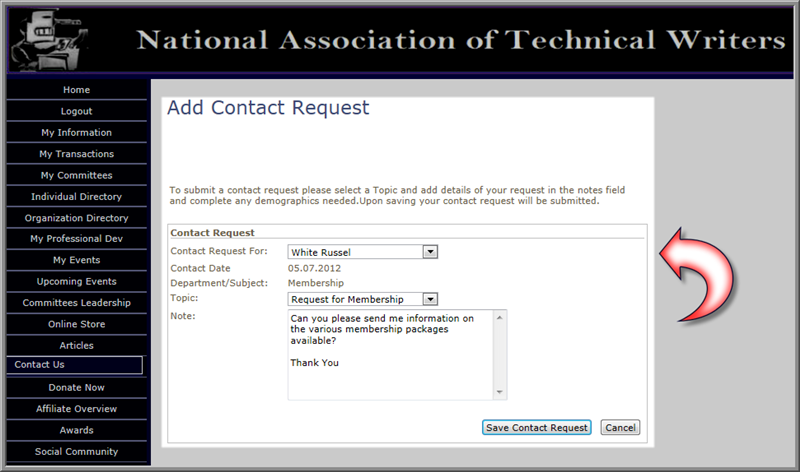This screenshot has height=472, width=800.
Task: Click the Note scrollbar down arrow
Action: 499,392
